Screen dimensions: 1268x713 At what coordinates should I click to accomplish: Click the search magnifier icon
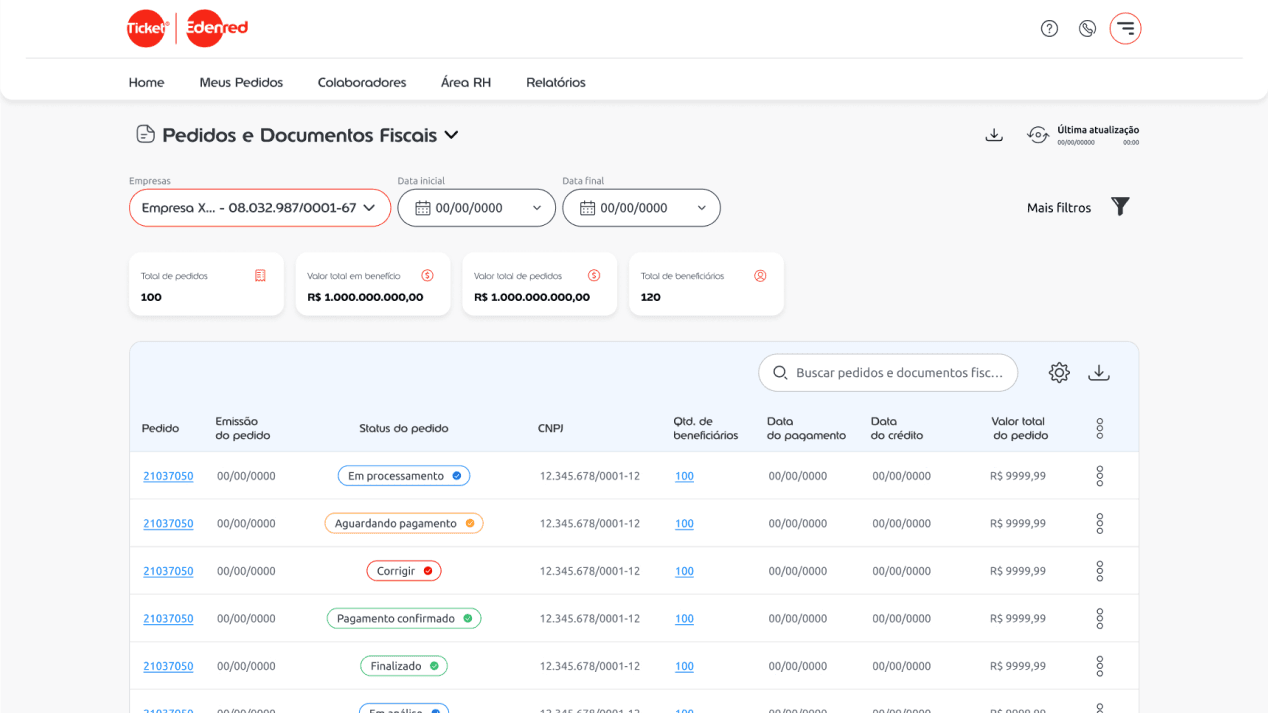pyautogui.click(x=780, y=372)
